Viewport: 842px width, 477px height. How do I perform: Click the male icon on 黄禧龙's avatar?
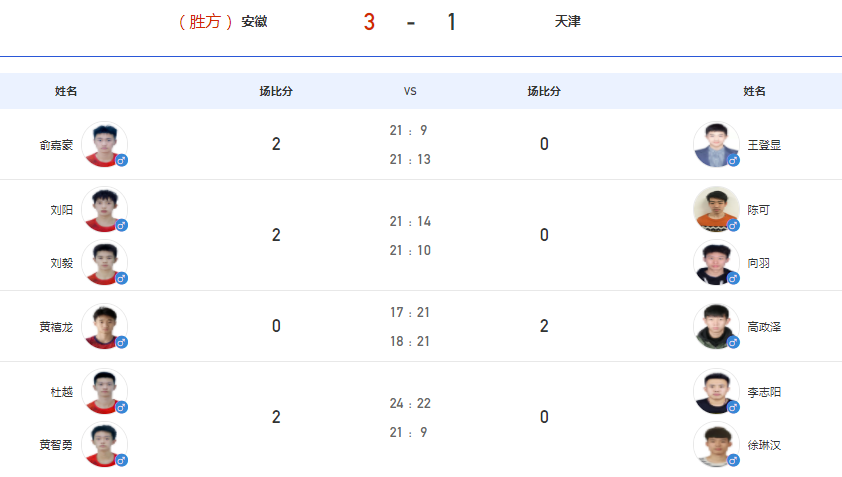tap(122, 342)
